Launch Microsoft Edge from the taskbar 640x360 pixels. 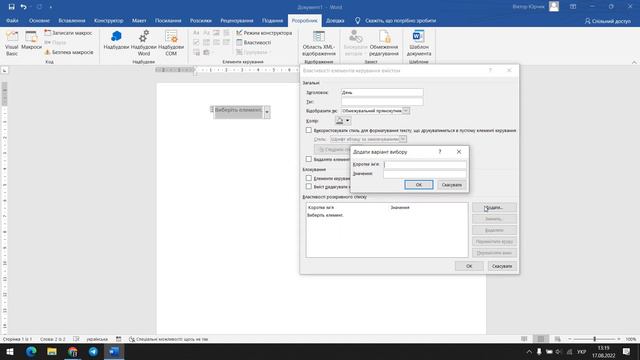pos(31,351)
